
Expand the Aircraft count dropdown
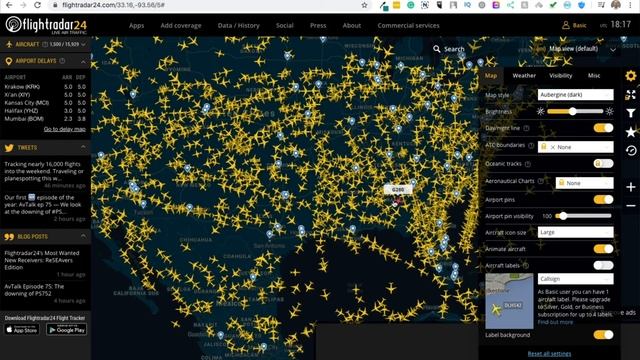pyautogui.click(x=83, y=44)
